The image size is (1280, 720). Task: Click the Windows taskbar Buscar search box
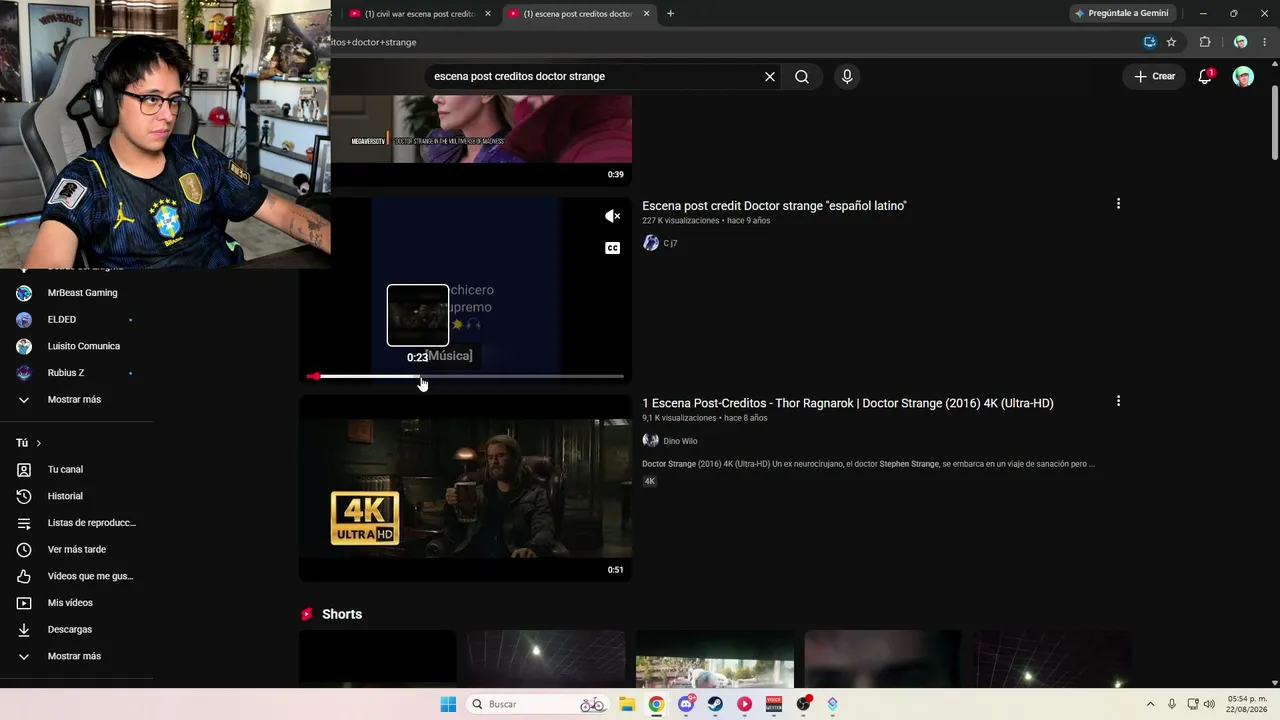tap(538, 704)
